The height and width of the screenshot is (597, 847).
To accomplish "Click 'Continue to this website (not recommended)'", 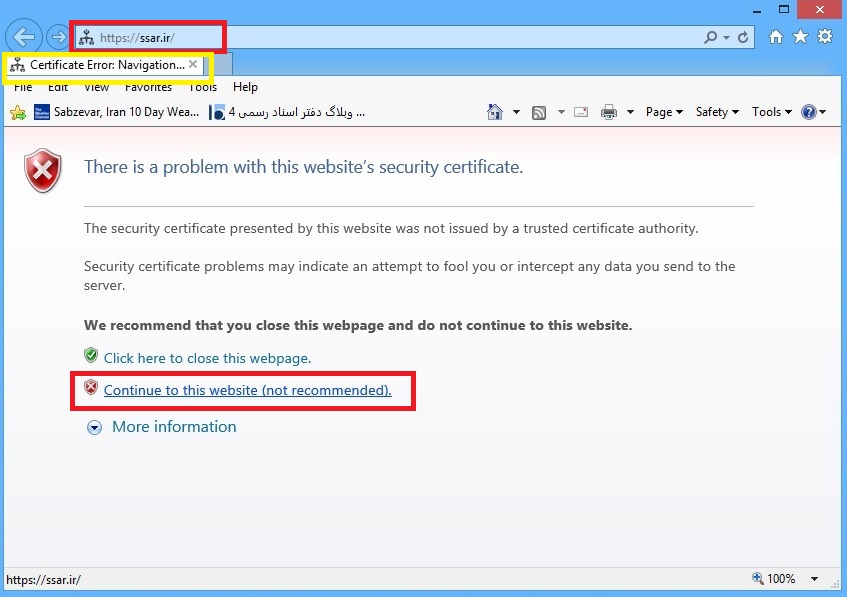I will pos(247,390).
